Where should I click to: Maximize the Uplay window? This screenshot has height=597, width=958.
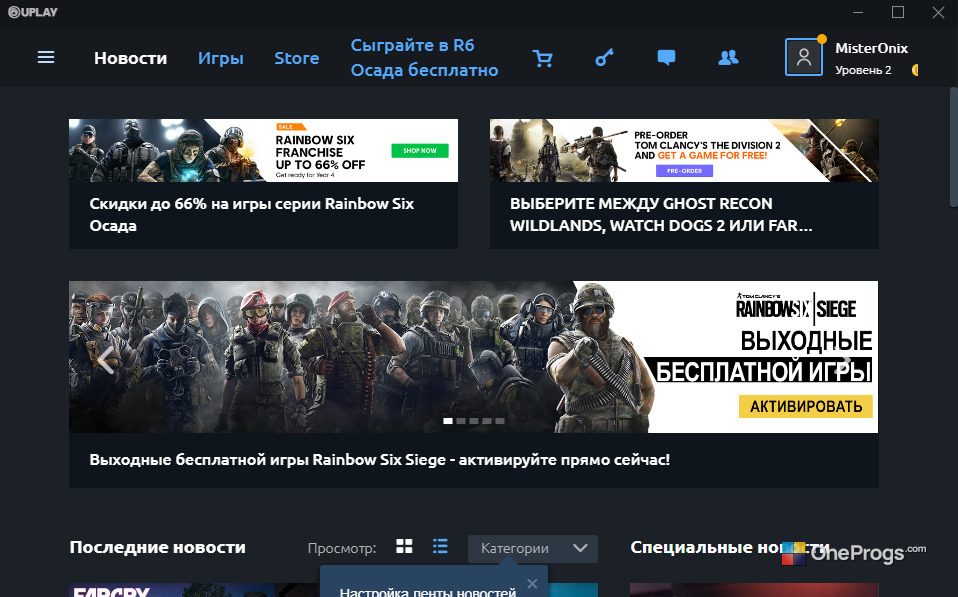pos(898,12)
